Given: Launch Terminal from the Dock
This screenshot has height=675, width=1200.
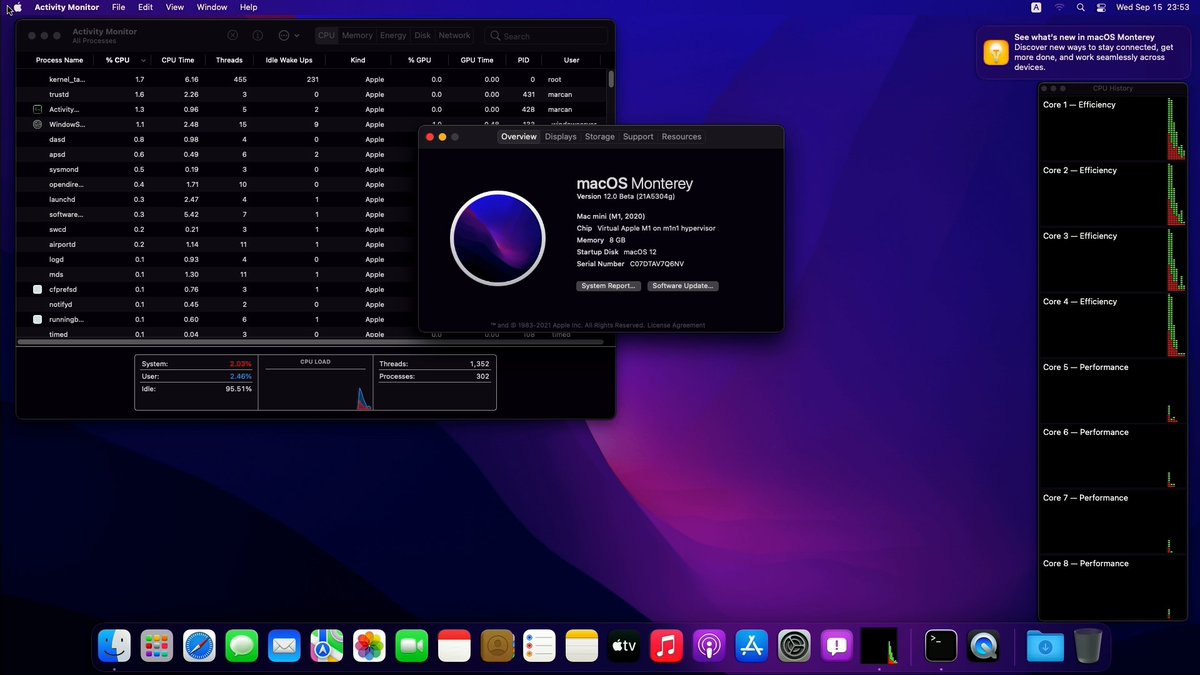Looking at the screenshot, I should click(941, 646).
